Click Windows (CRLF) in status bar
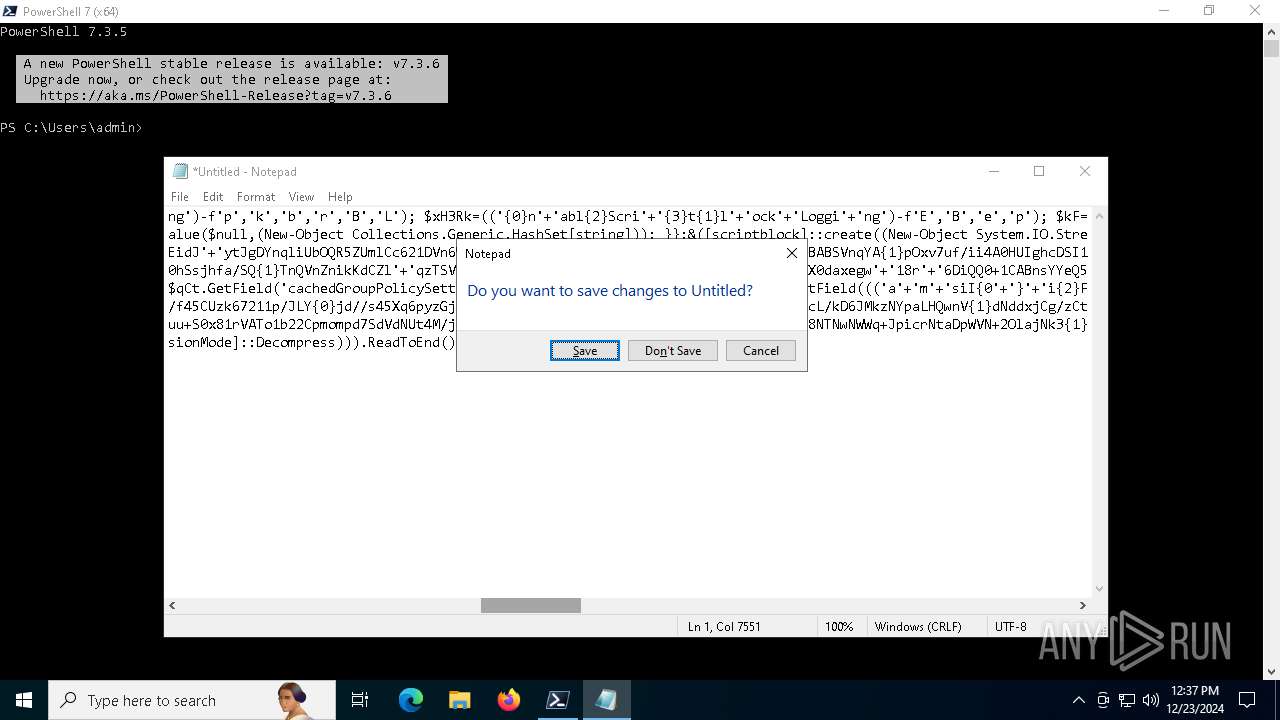The height and width of the screenshot is (720, 1280). tap(918, 627)
